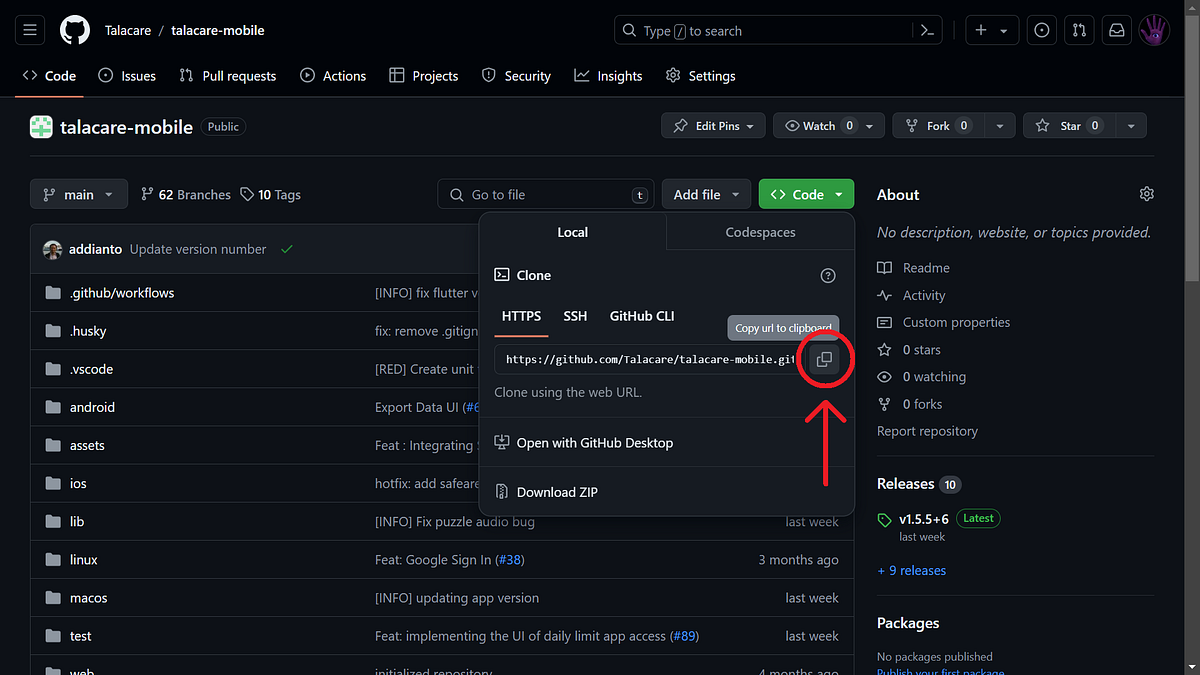Screen dimensions: 1200x675
Task: Click the + 9 releases link
Action: coord(911,570)
